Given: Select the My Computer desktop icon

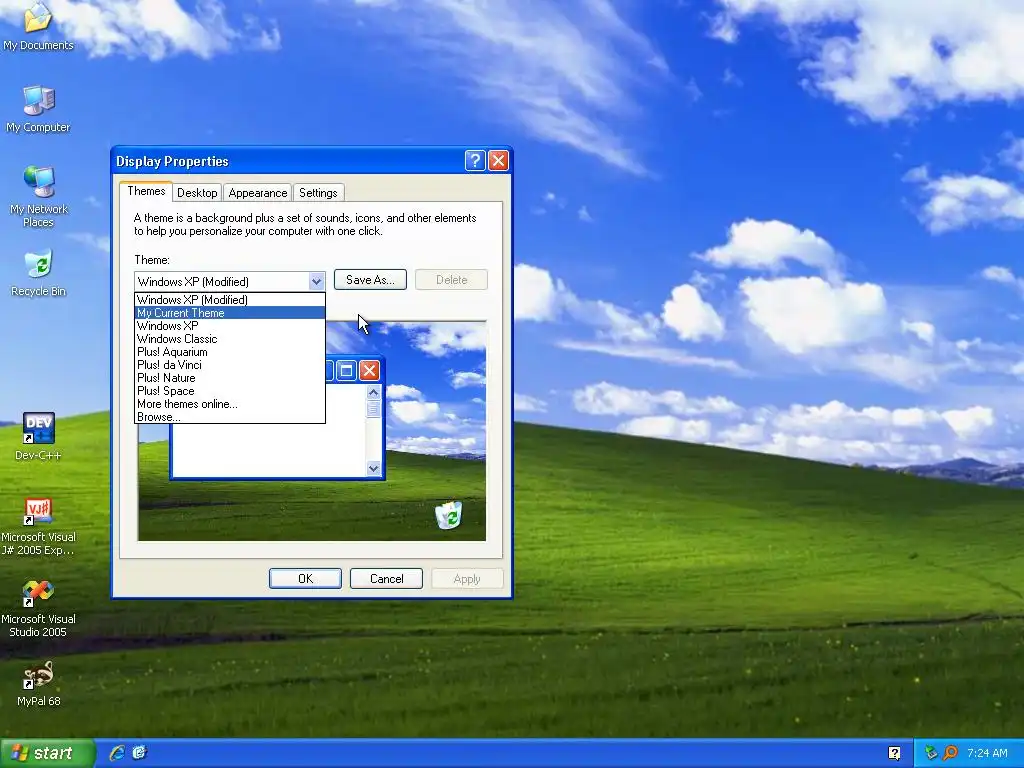Looking at the screenshot, I should (38, 108).
